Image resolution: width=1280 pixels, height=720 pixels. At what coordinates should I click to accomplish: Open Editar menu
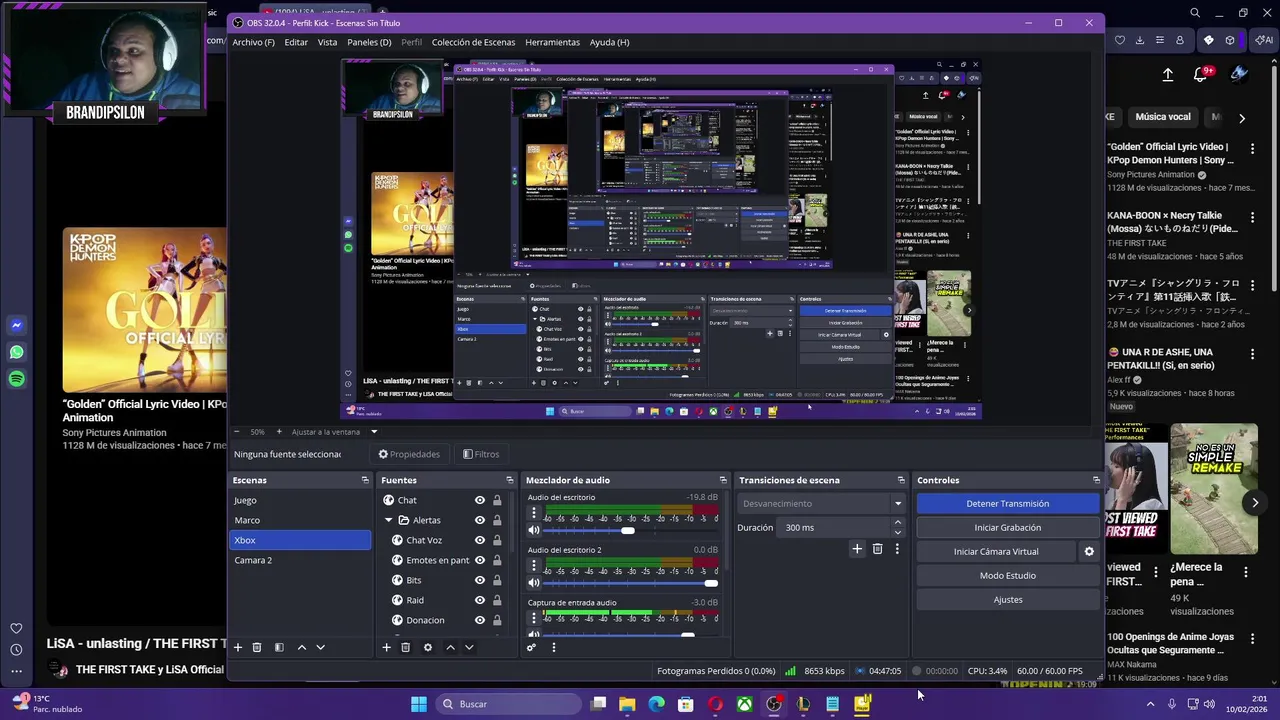[x=296, y=42]
